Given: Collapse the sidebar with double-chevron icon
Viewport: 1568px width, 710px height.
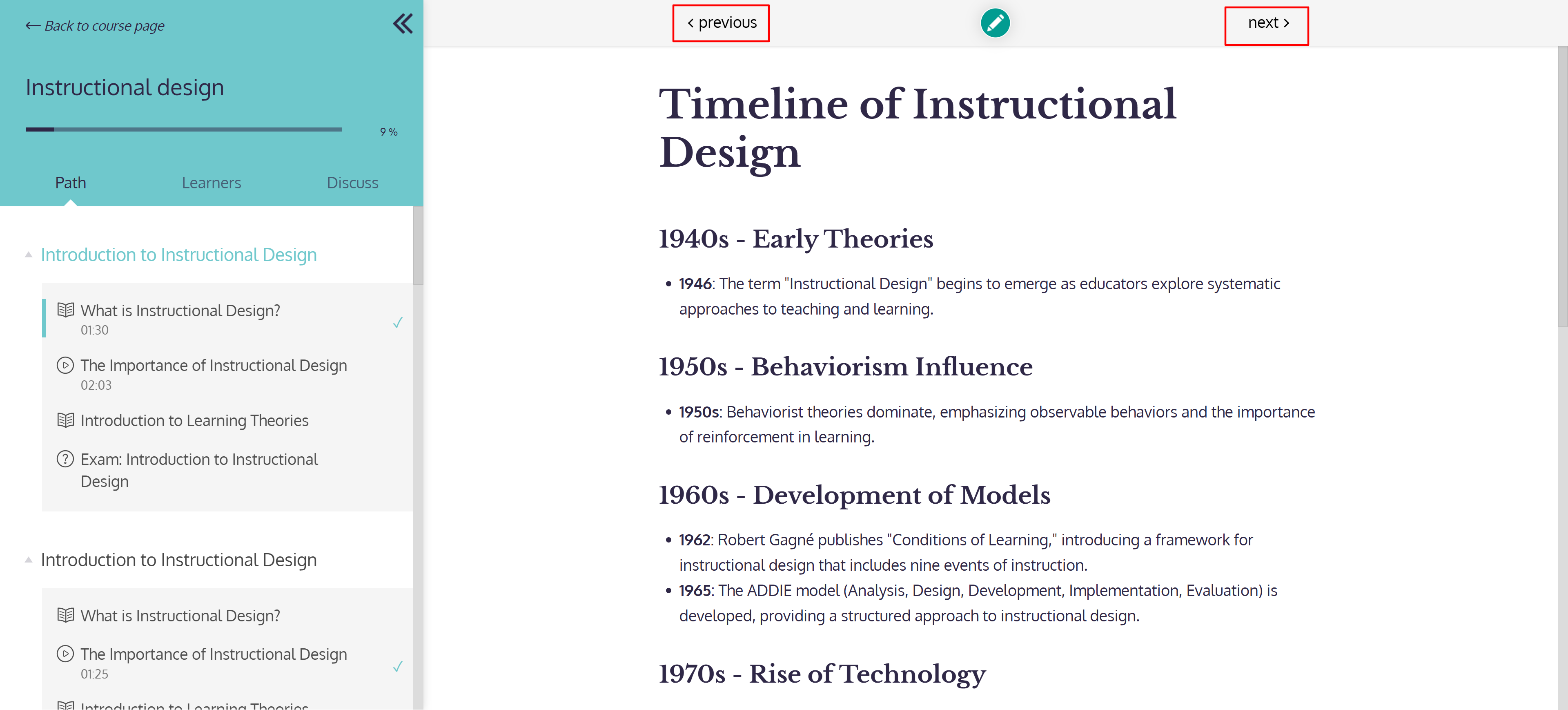Looking at the screenshot, I should click(402, 24).
